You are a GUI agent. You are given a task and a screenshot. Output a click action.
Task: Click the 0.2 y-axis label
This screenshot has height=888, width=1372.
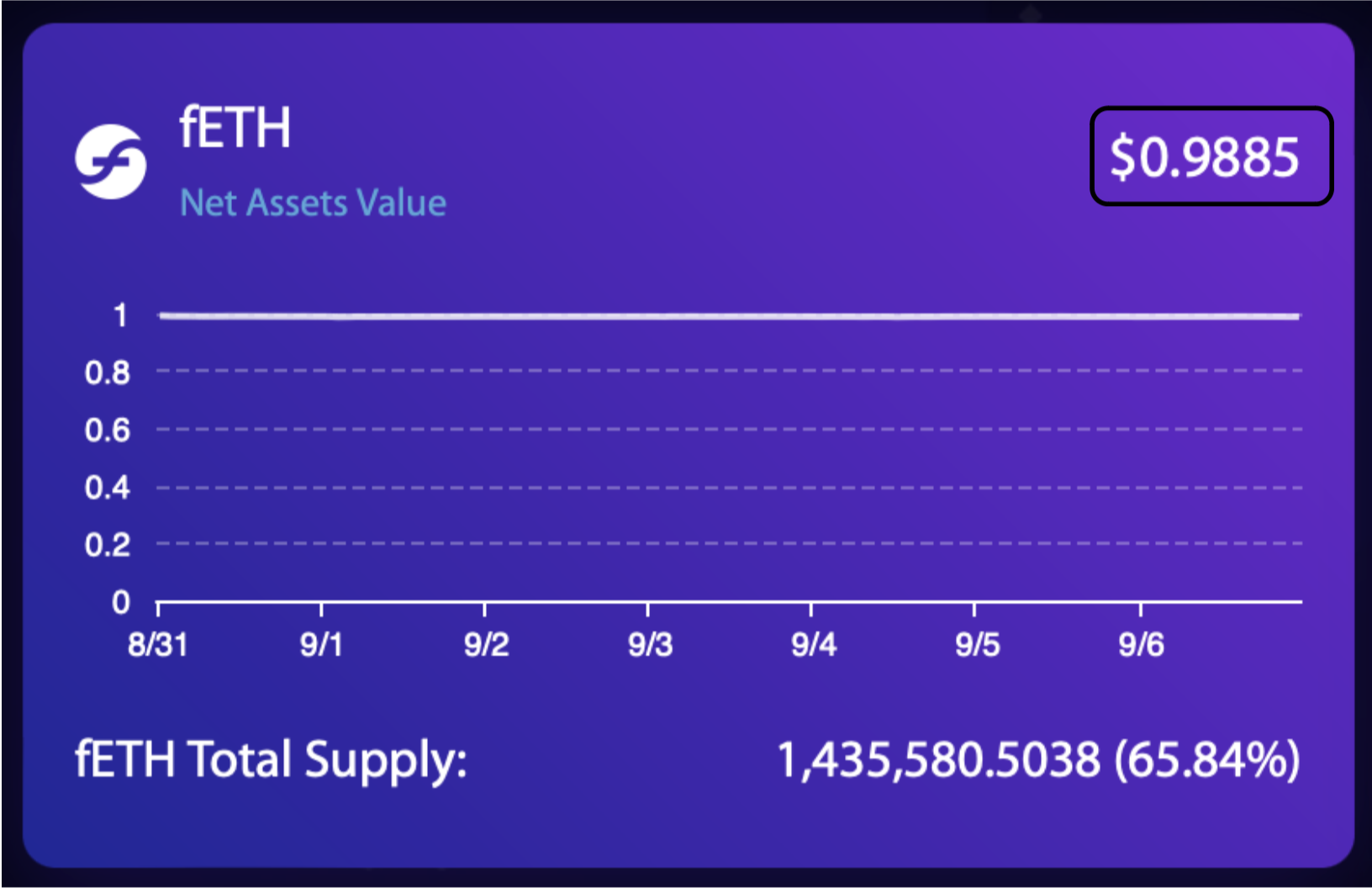click(x=108, y=545)
